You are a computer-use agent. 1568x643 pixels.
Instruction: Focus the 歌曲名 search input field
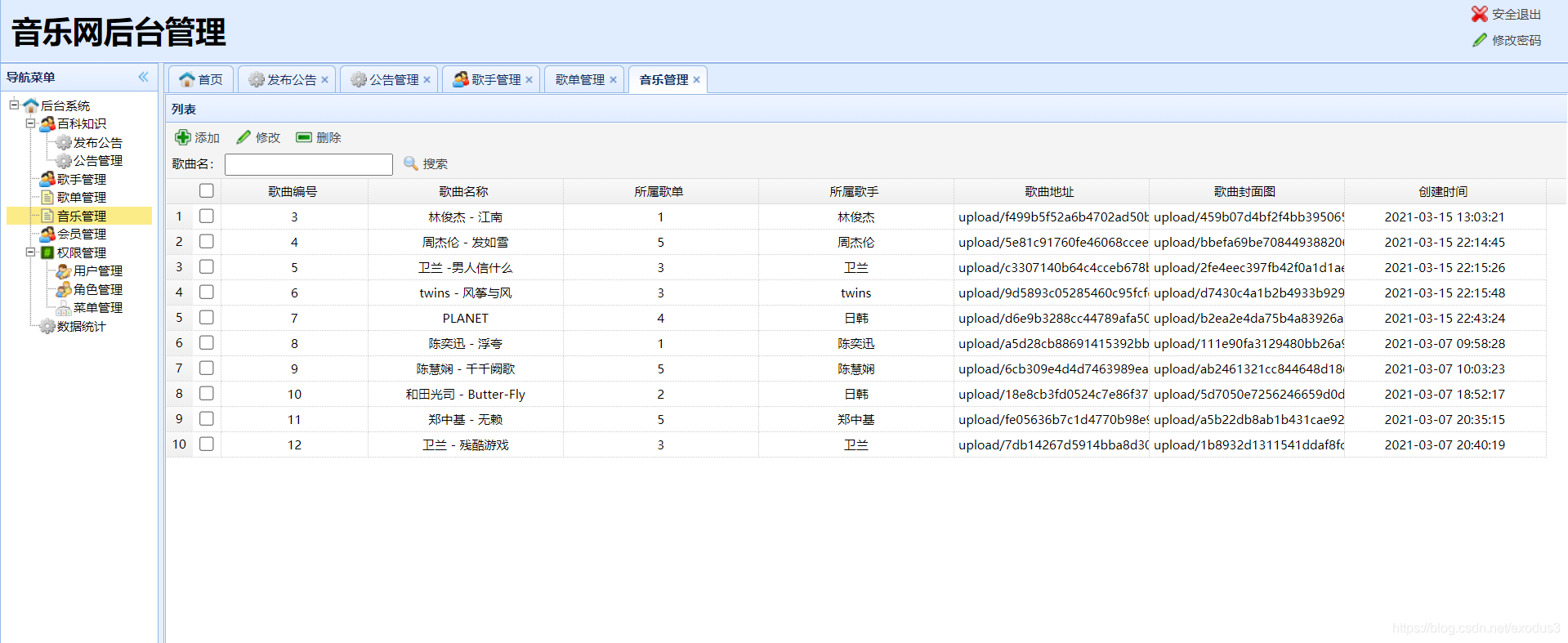[x=309, y=164]
